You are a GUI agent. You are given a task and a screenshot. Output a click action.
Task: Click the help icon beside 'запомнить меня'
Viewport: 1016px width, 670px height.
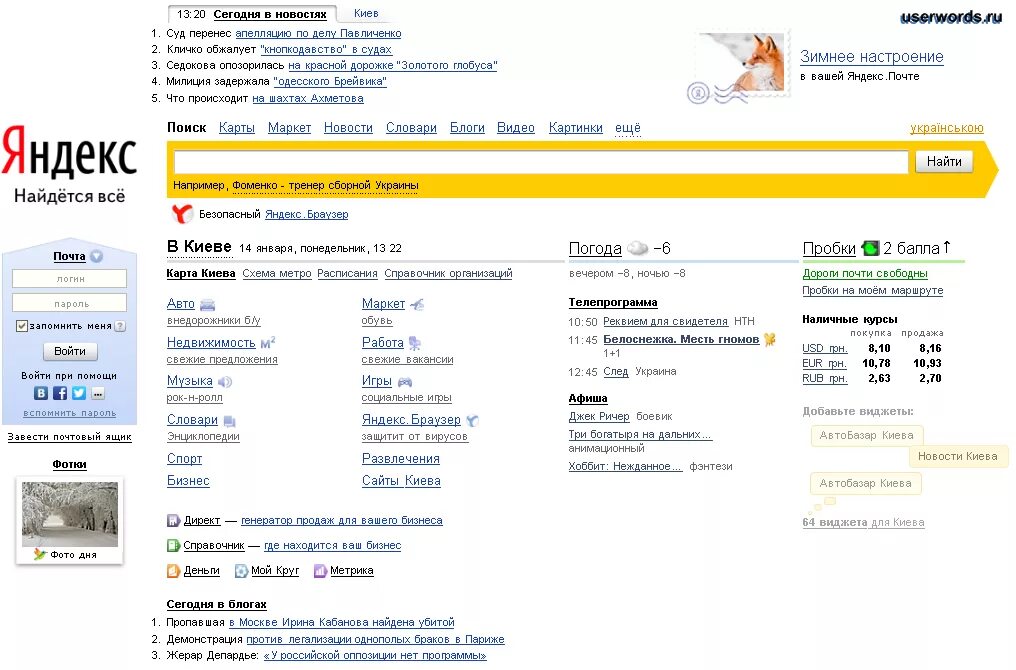click(120, 327)
